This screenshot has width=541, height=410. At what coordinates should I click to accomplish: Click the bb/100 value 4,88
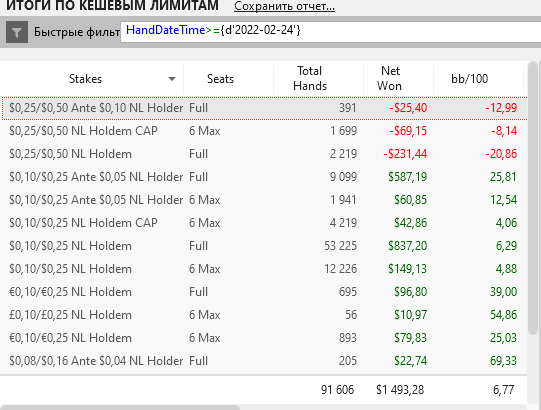tap(506, 269)
